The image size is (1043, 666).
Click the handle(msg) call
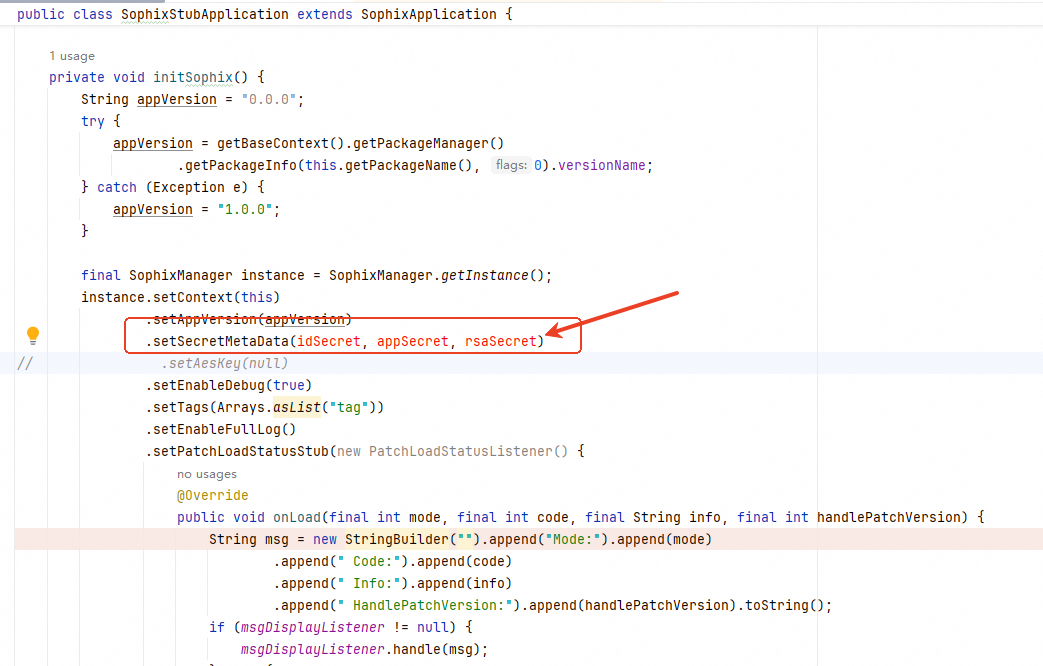[x=436, y=649]
